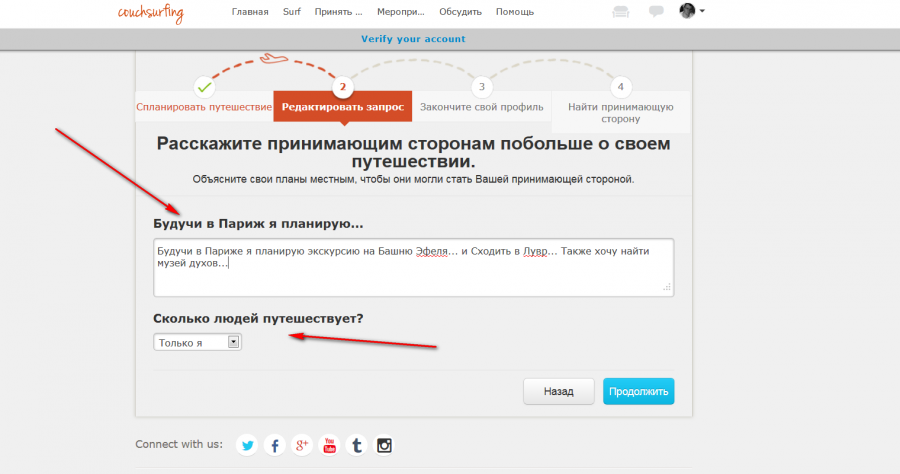Viewport: 900px width, 474px height.
Task: Click the Verify your account link
Action: (413, 39)
